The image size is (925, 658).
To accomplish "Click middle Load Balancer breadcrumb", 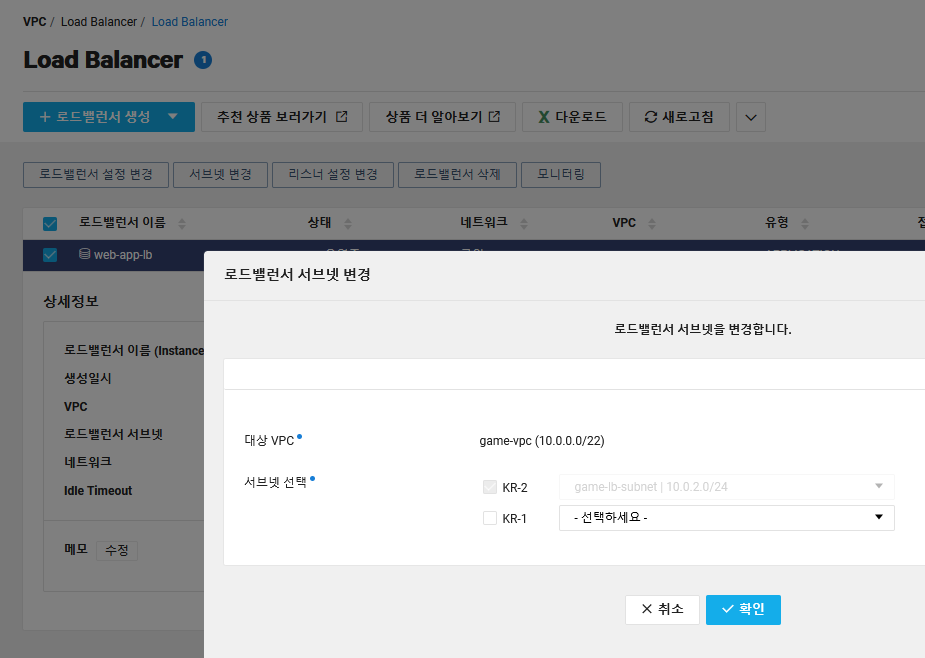I will (99, 22).
